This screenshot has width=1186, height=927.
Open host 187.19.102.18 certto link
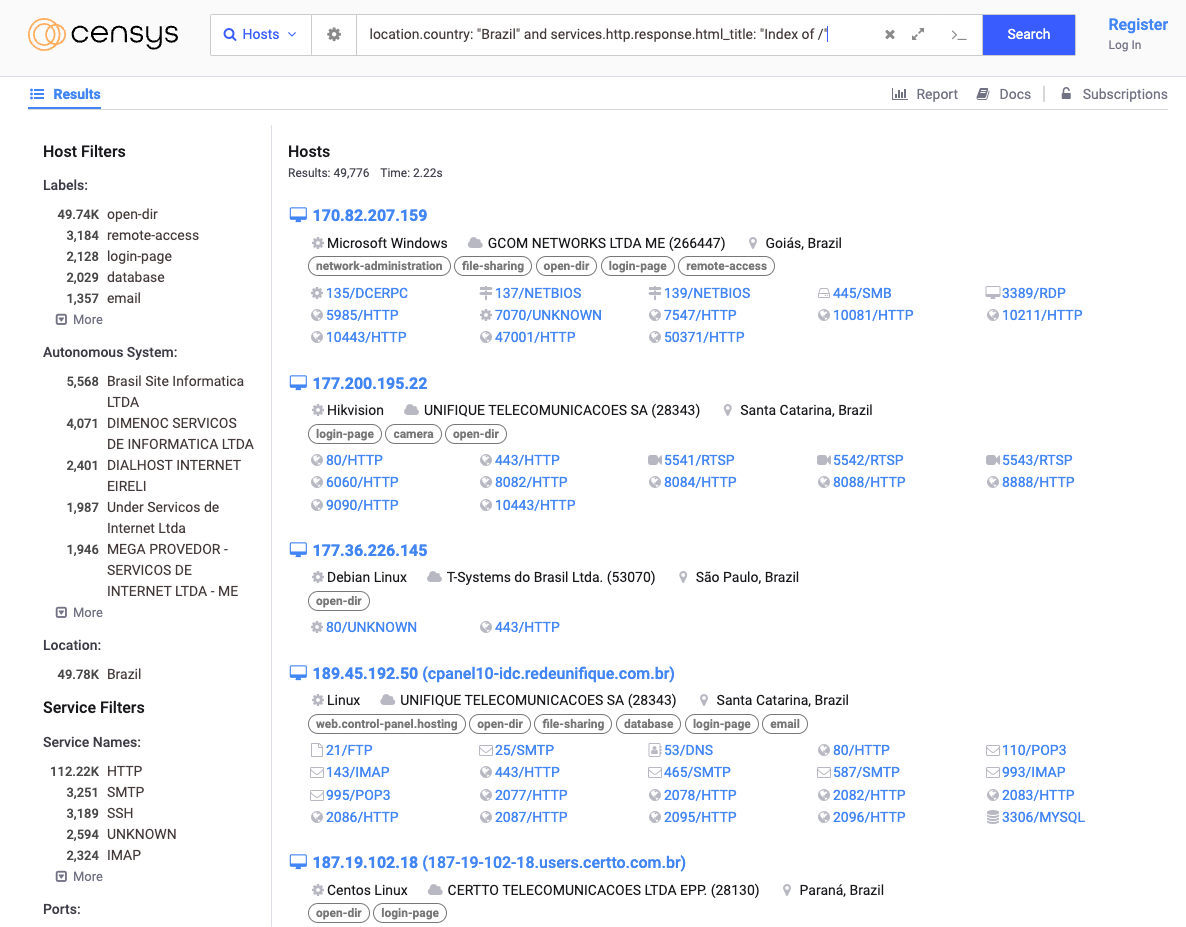point(499,862)
